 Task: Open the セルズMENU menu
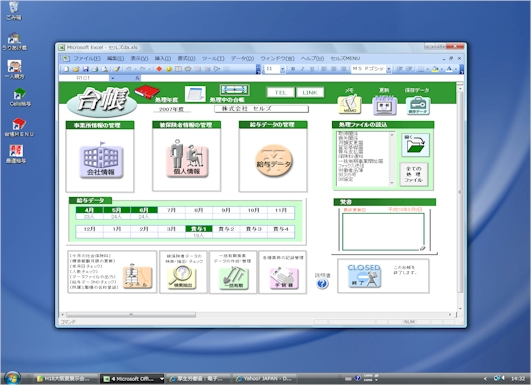pyautogui.click(x=345, y=58)
